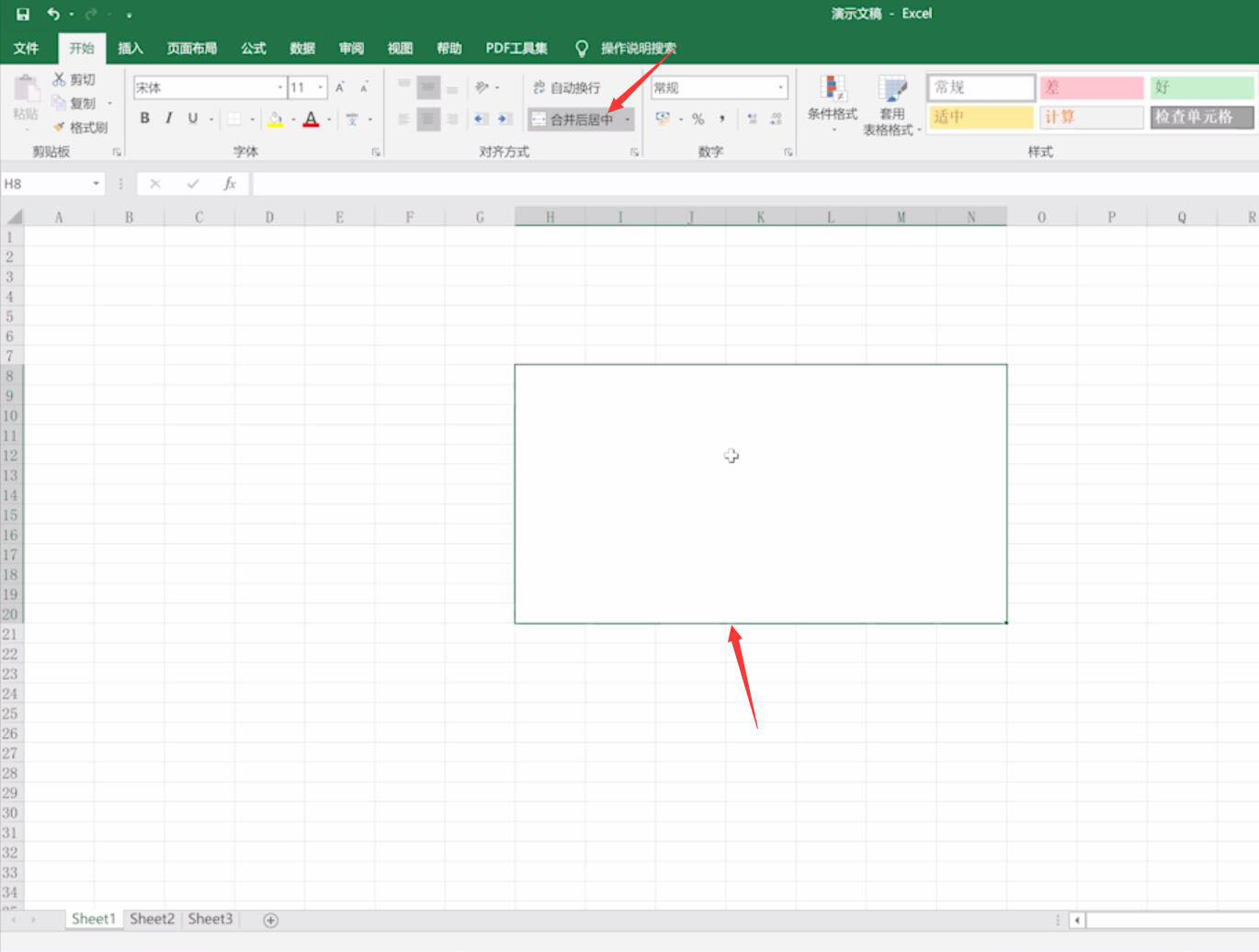Apply red font color A

pos(311,119)
